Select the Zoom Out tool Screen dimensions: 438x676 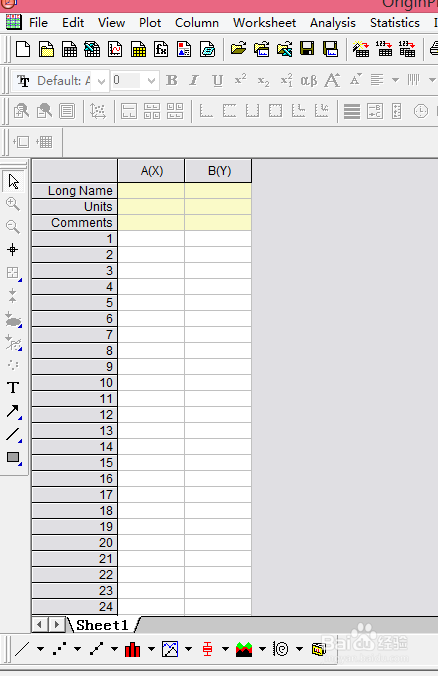point(13,227)
